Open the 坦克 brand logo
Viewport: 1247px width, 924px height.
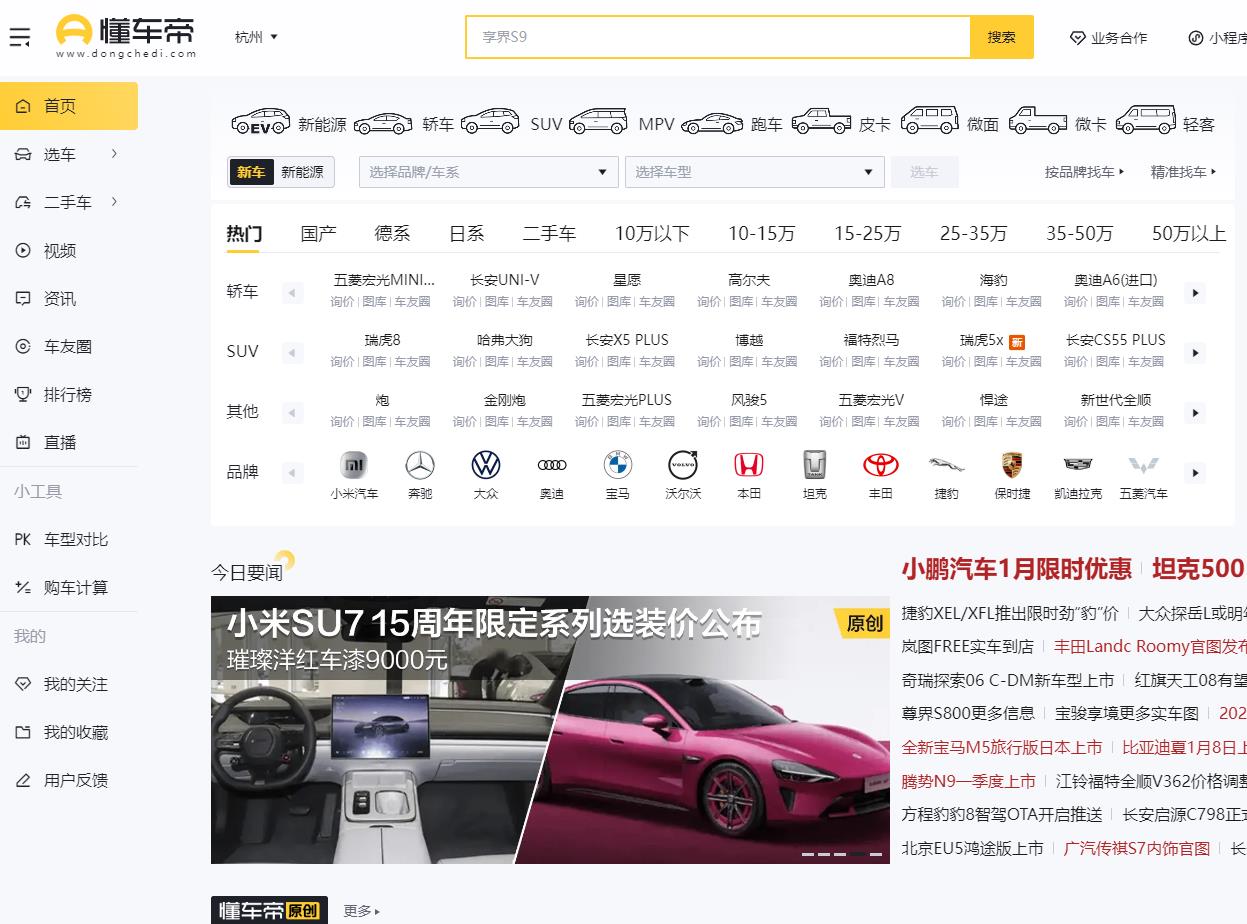(815, 465)
